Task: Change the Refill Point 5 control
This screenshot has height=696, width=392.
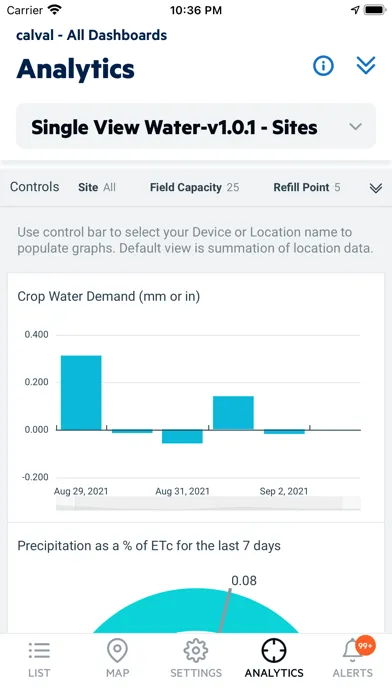Action: (307, 187)
